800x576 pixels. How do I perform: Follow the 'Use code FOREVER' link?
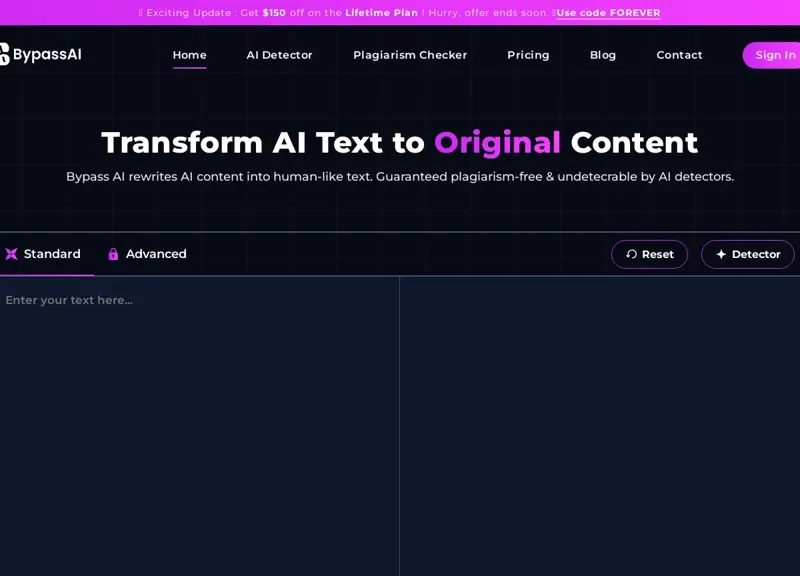(608, 13)
